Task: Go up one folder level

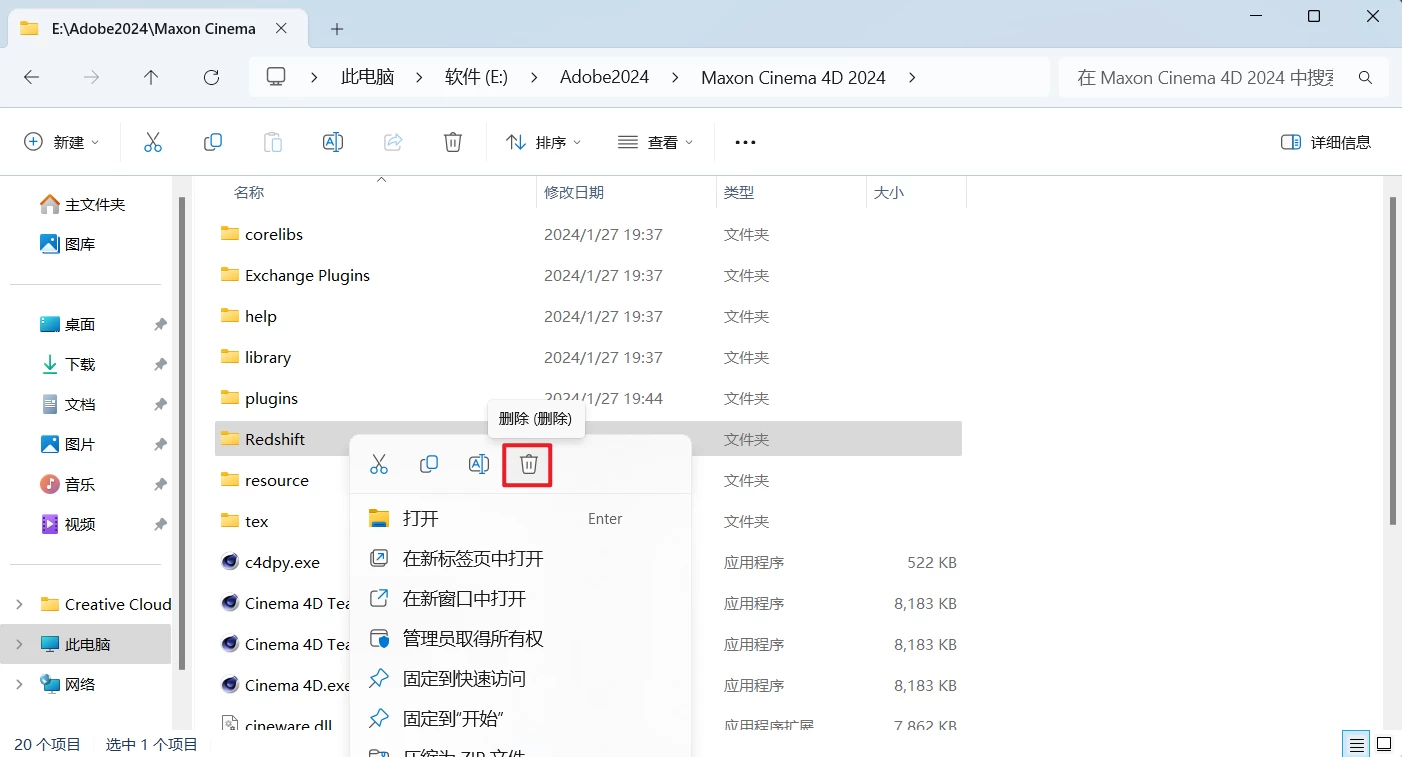Action: pyautogui.click(x=151, y=77)
